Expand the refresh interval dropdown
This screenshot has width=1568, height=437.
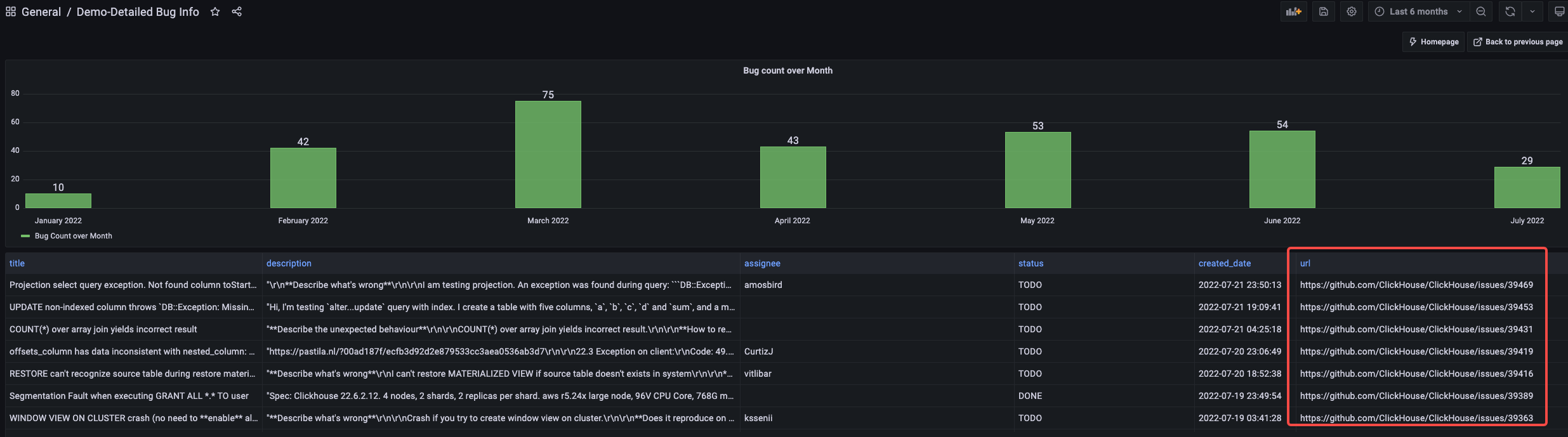tap(1532, 11)
